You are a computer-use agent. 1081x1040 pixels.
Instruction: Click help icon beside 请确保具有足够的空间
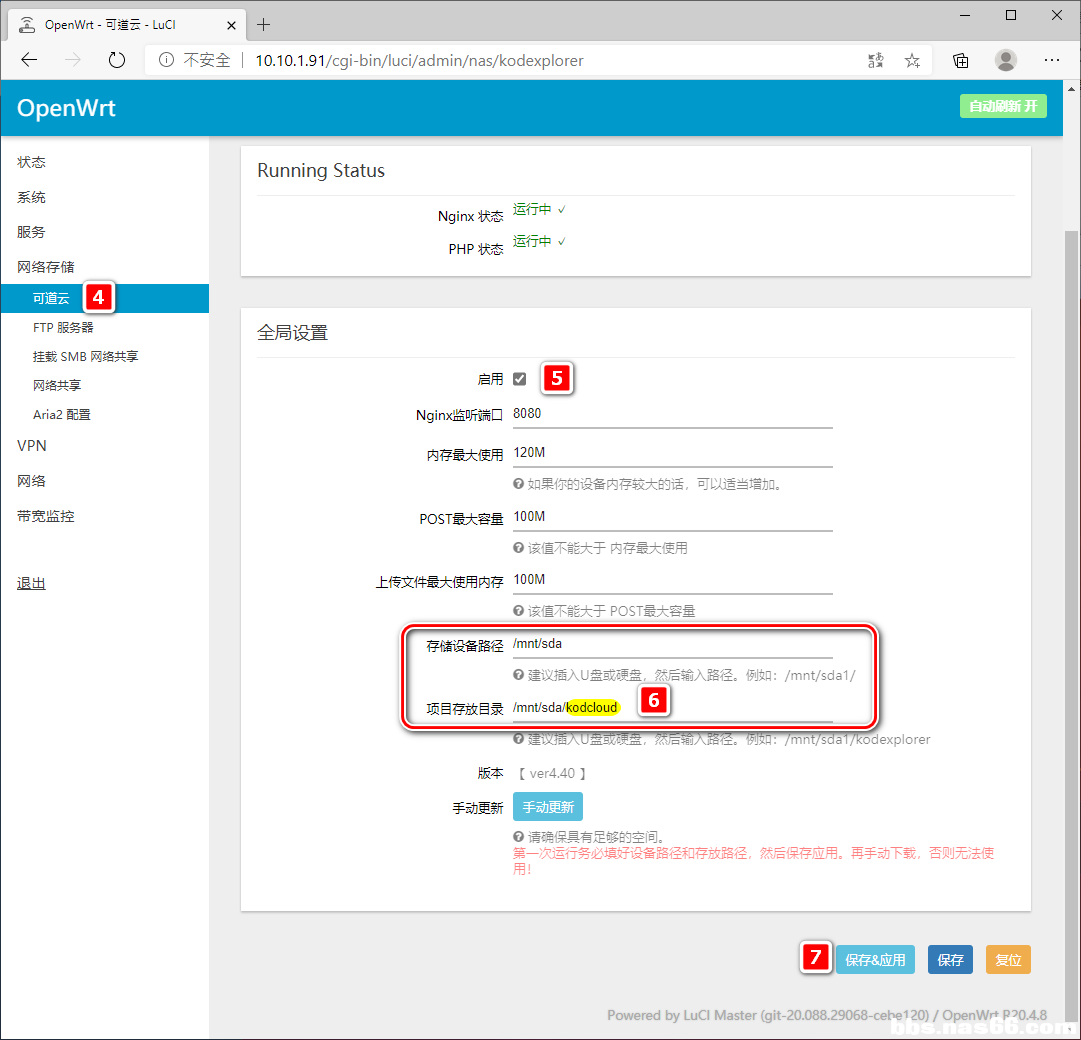tap(518, 837)
